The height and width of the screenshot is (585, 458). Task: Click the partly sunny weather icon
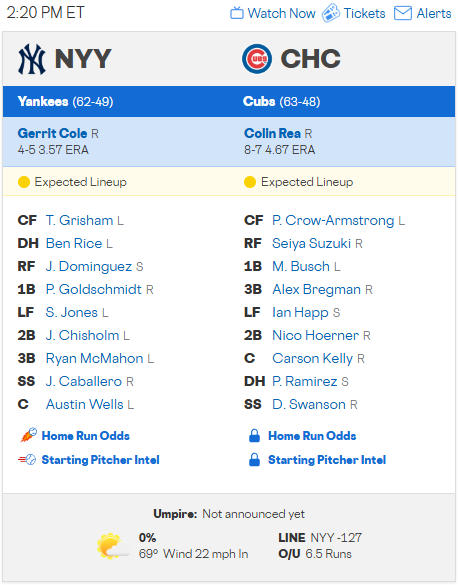[112, 546]
